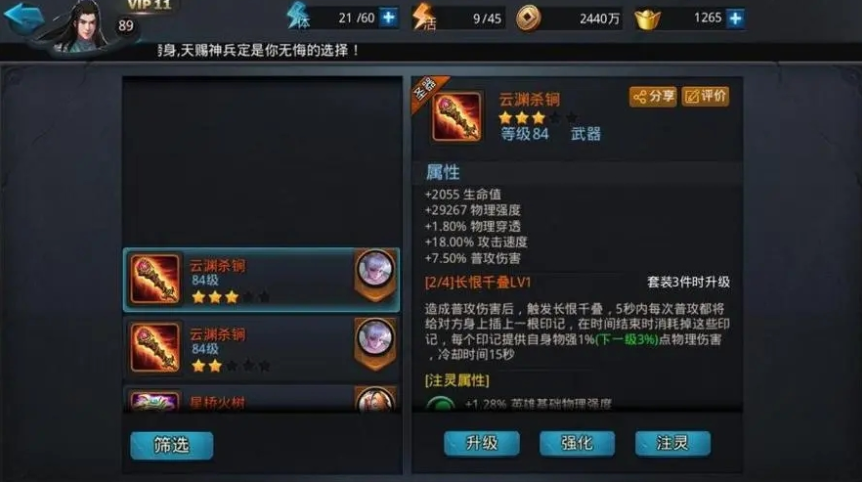Add gold ingots with plus beside 1265
Image resolution: width=862 pixels, height=482 pixels.
coord(736,18)
